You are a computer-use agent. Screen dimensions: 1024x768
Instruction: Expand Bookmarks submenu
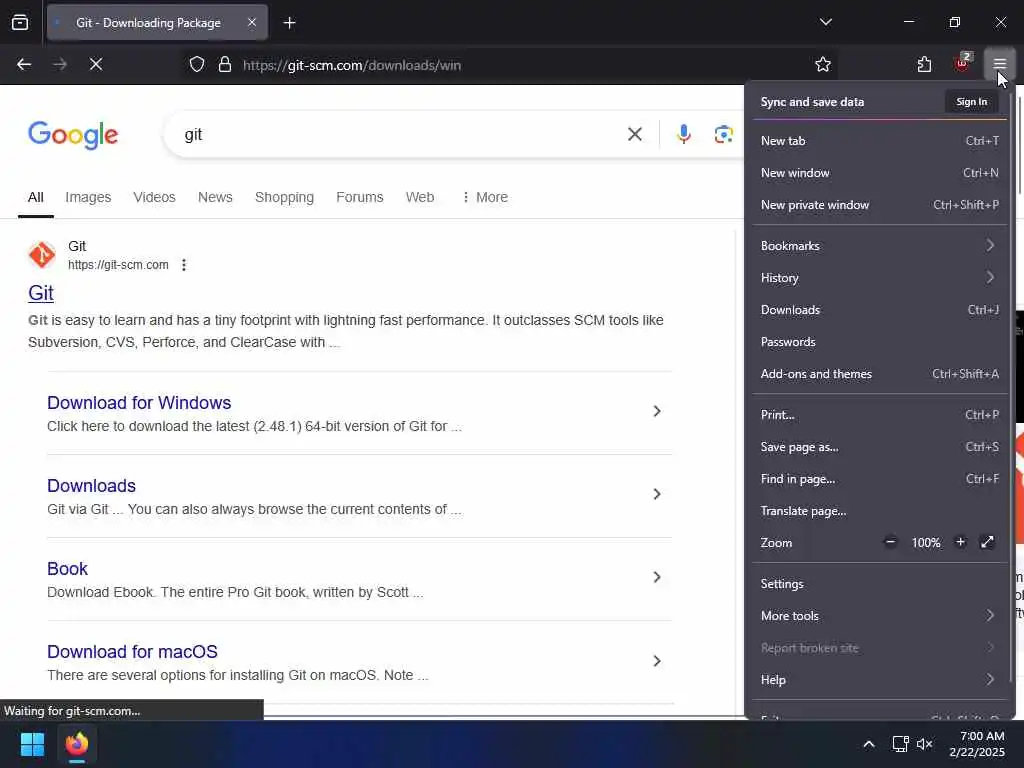coord(880,246)
